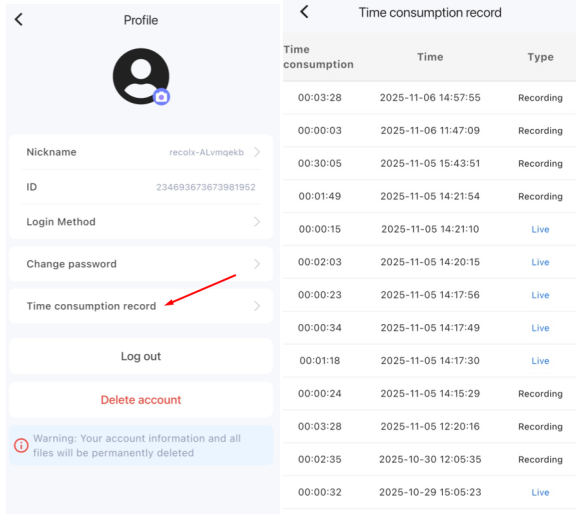
Task: Tap the Log out button
Action: pyautogui.click(x=141, y=356)
